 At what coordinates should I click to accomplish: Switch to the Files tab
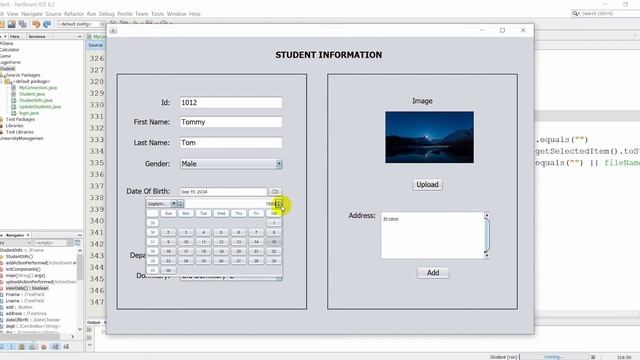15,36
